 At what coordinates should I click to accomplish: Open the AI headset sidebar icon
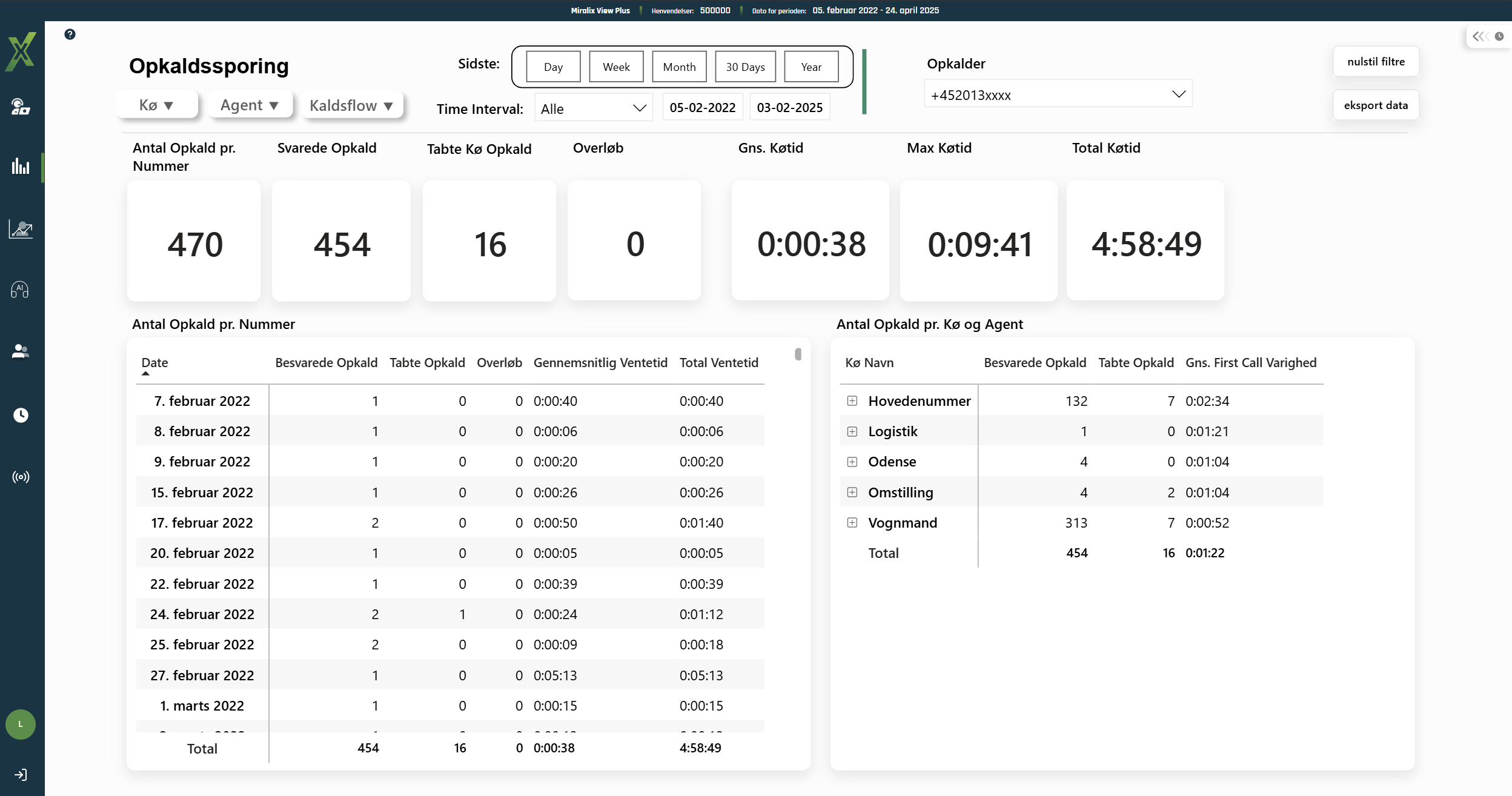point(20,290)
